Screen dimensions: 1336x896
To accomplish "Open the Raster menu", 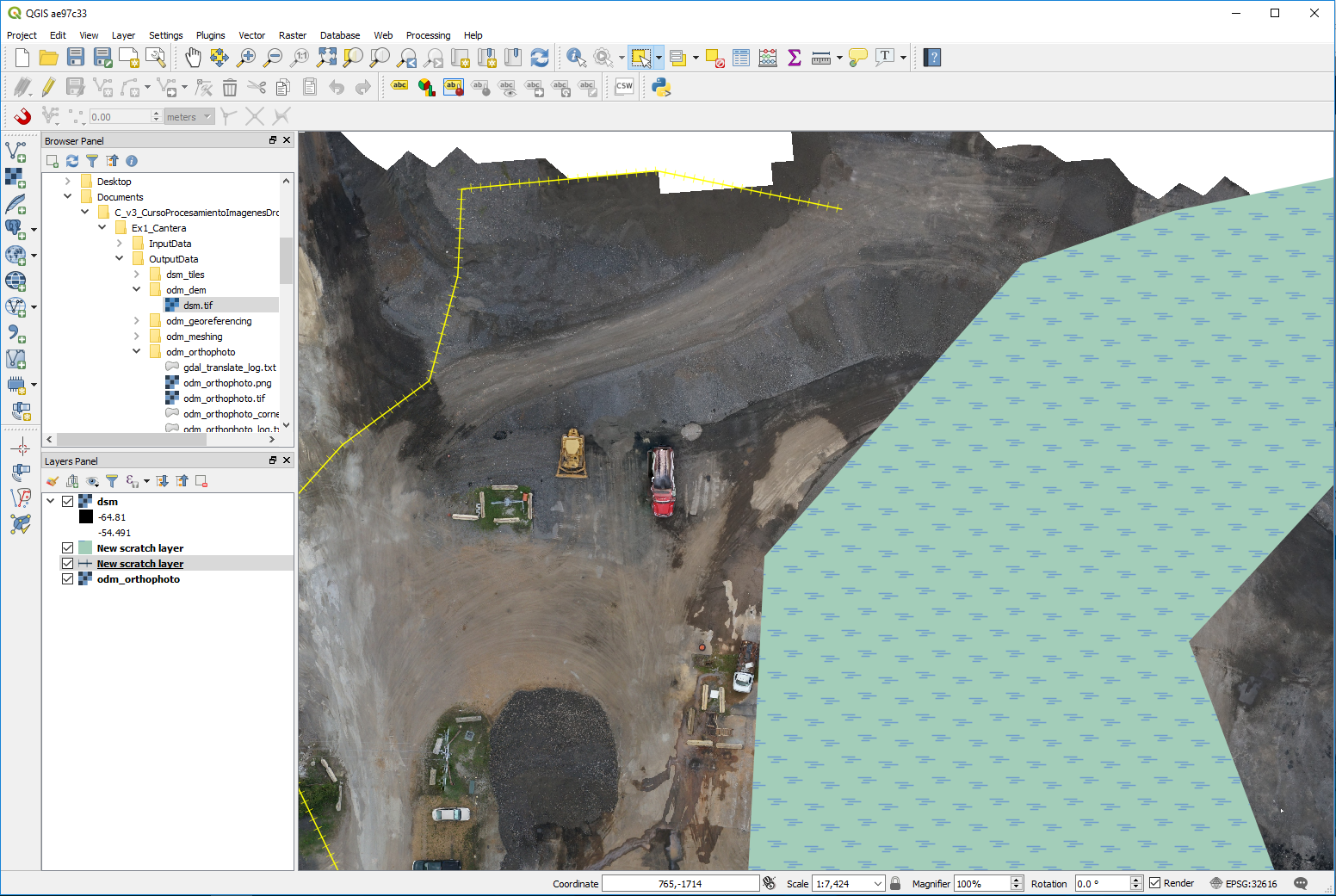I will (292, 35).
